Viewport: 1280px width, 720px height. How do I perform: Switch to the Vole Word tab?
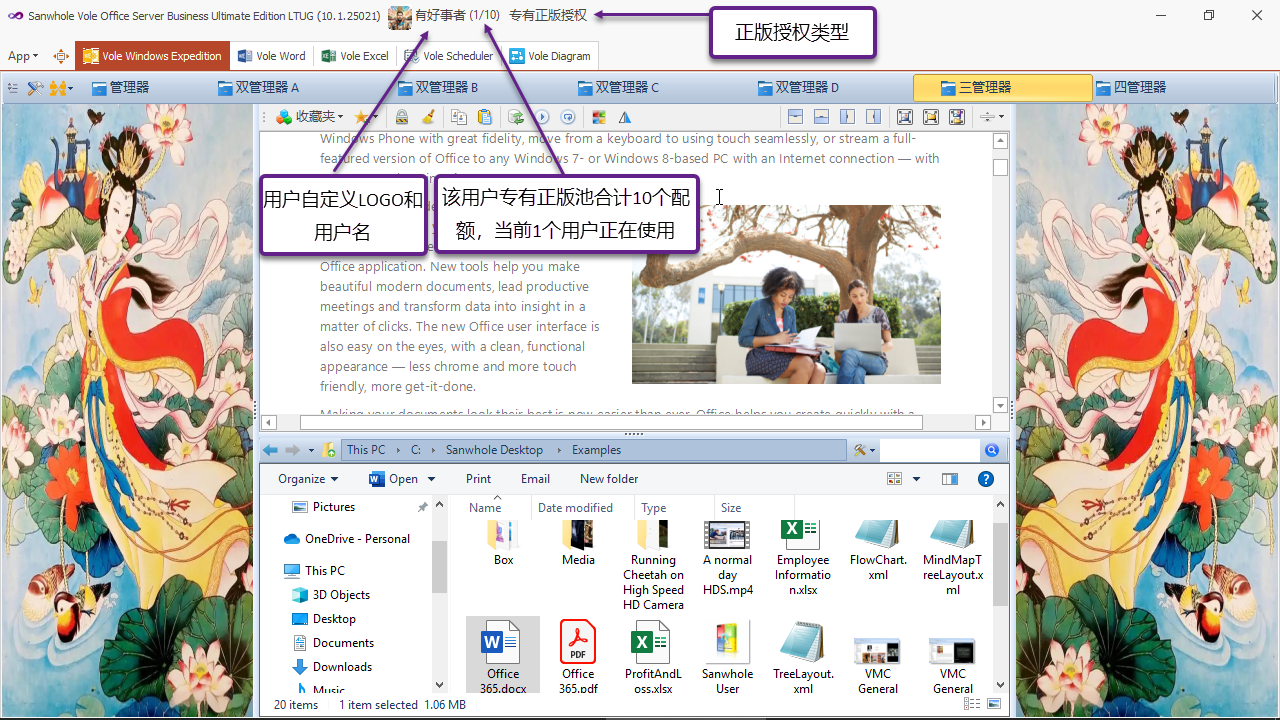coord(271,56)
